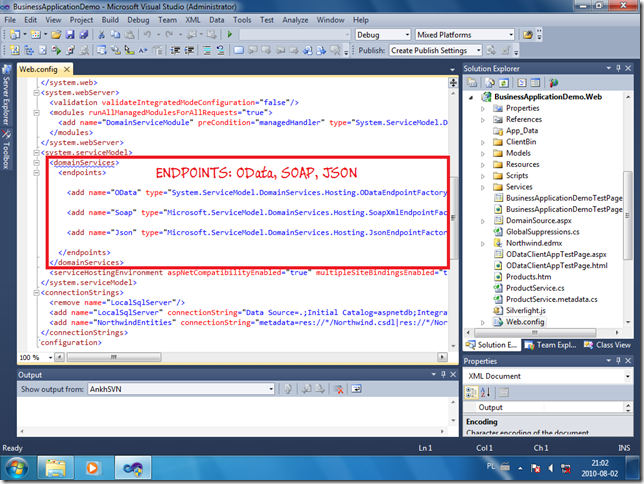This screenshot has width=644, height=484.
Task: Click the Alphabetical sort icon in Properties
Action: pyautogui.click(x=487, y=392)
